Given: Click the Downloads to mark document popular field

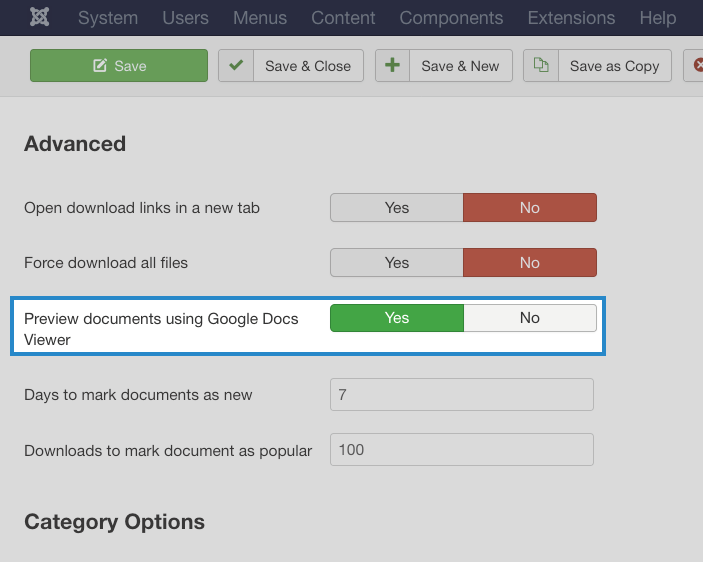Looking at the screenshot, I should click(x=462, y=450).
